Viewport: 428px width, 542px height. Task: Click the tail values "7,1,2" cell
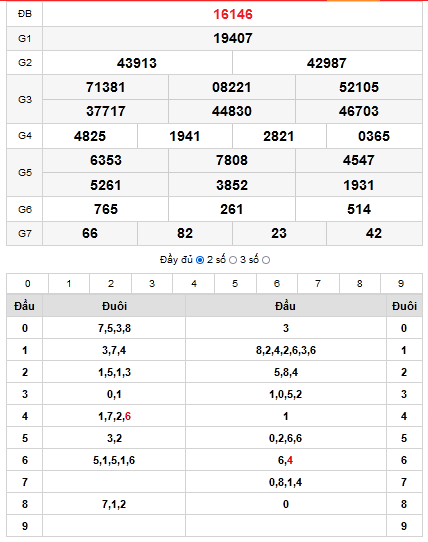click(114, 504)
